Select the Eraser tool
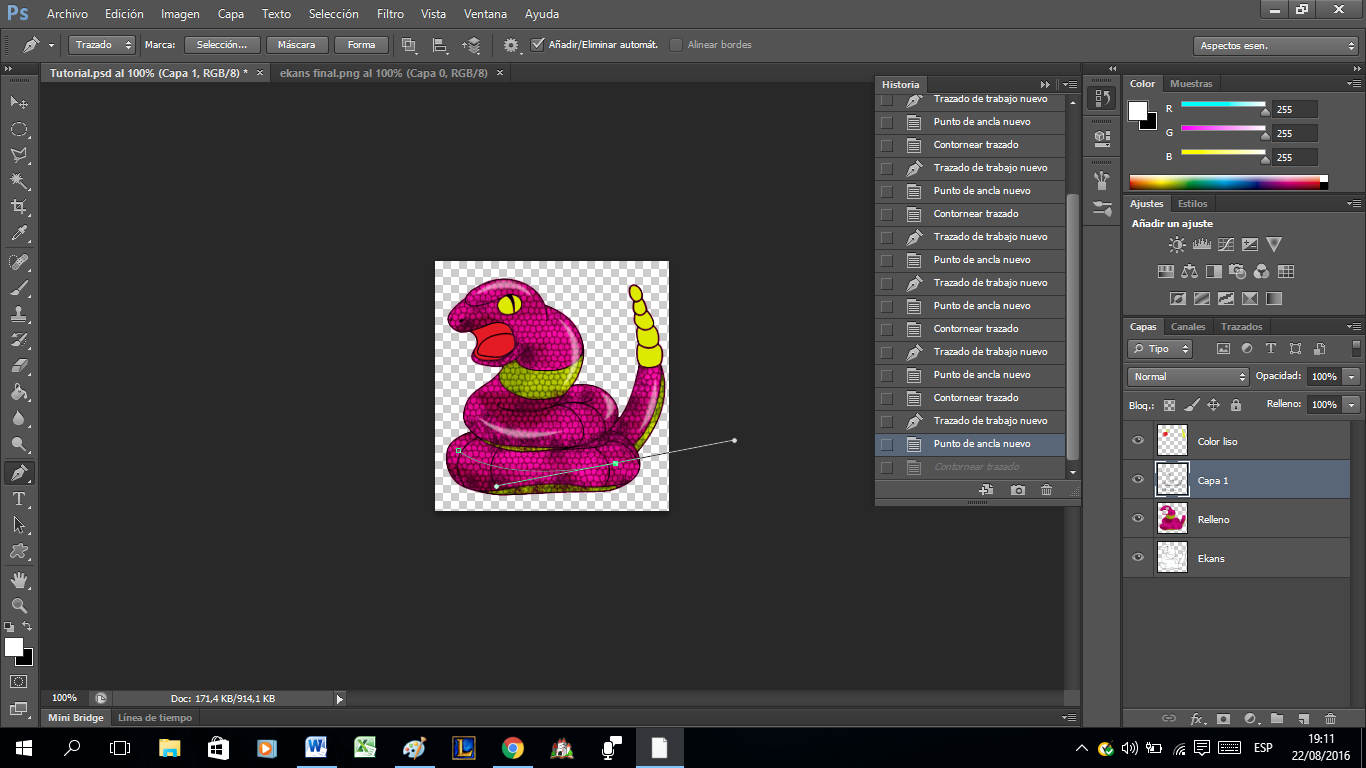 (19, 366)
